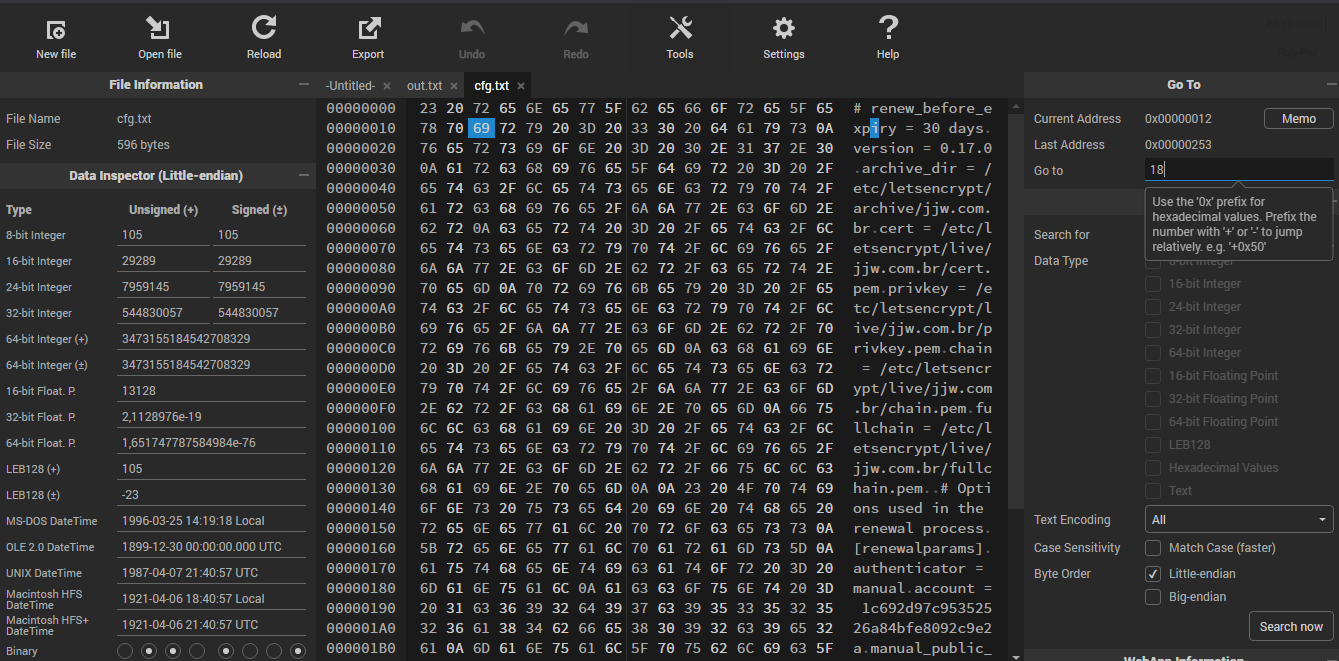Reload the current file
This screenshot has width=1339, height=661.
click(x=264, y=29)
